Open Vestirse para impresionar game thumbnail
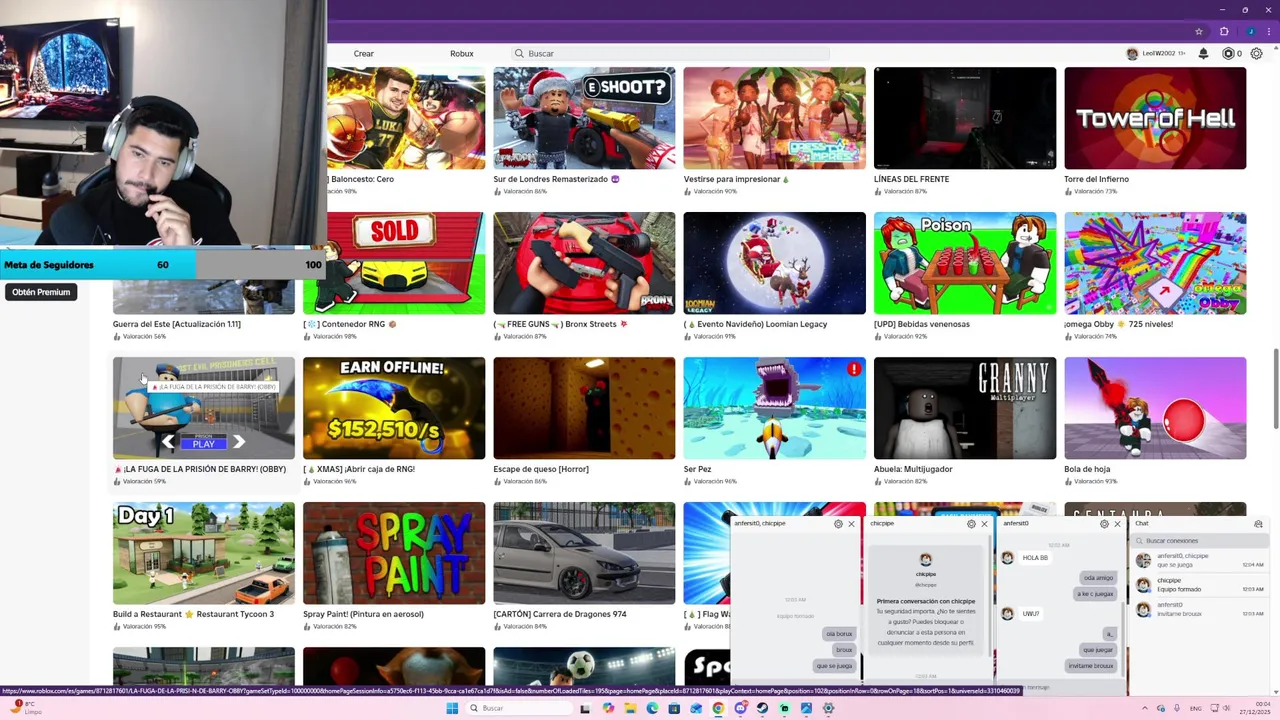 775,118
